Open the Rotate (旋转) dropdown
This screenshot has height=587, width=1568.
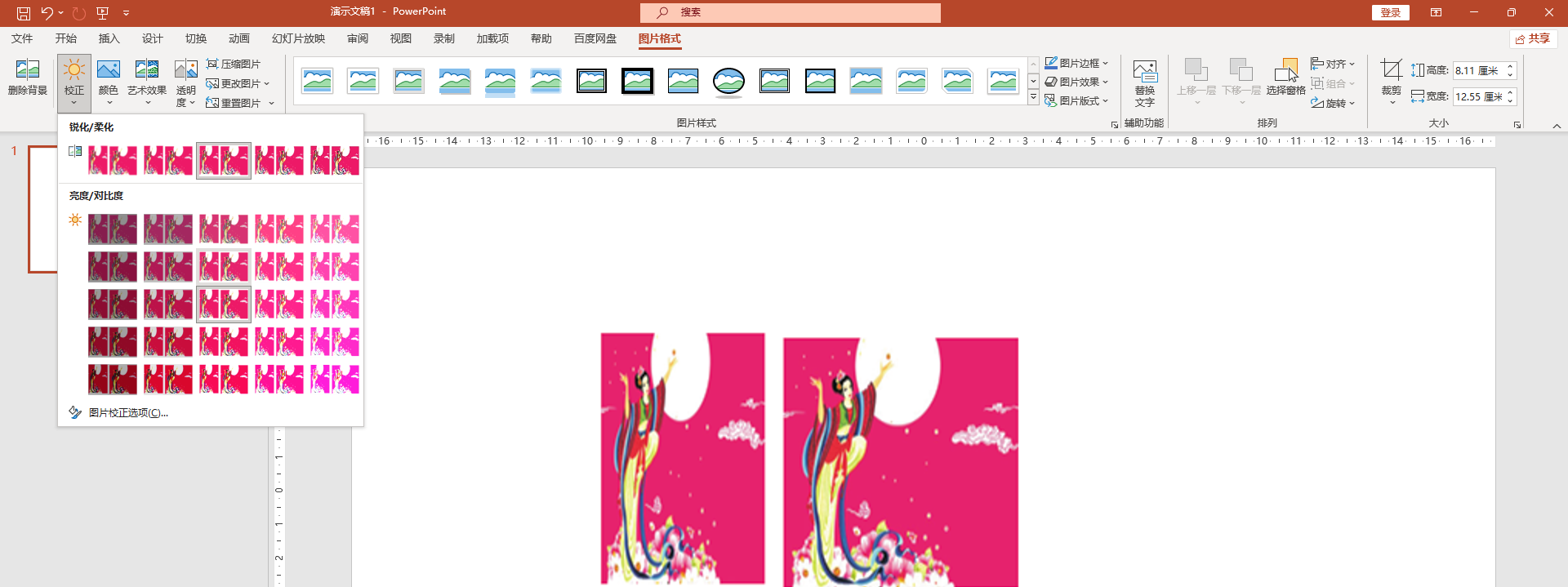(1333, 103)
